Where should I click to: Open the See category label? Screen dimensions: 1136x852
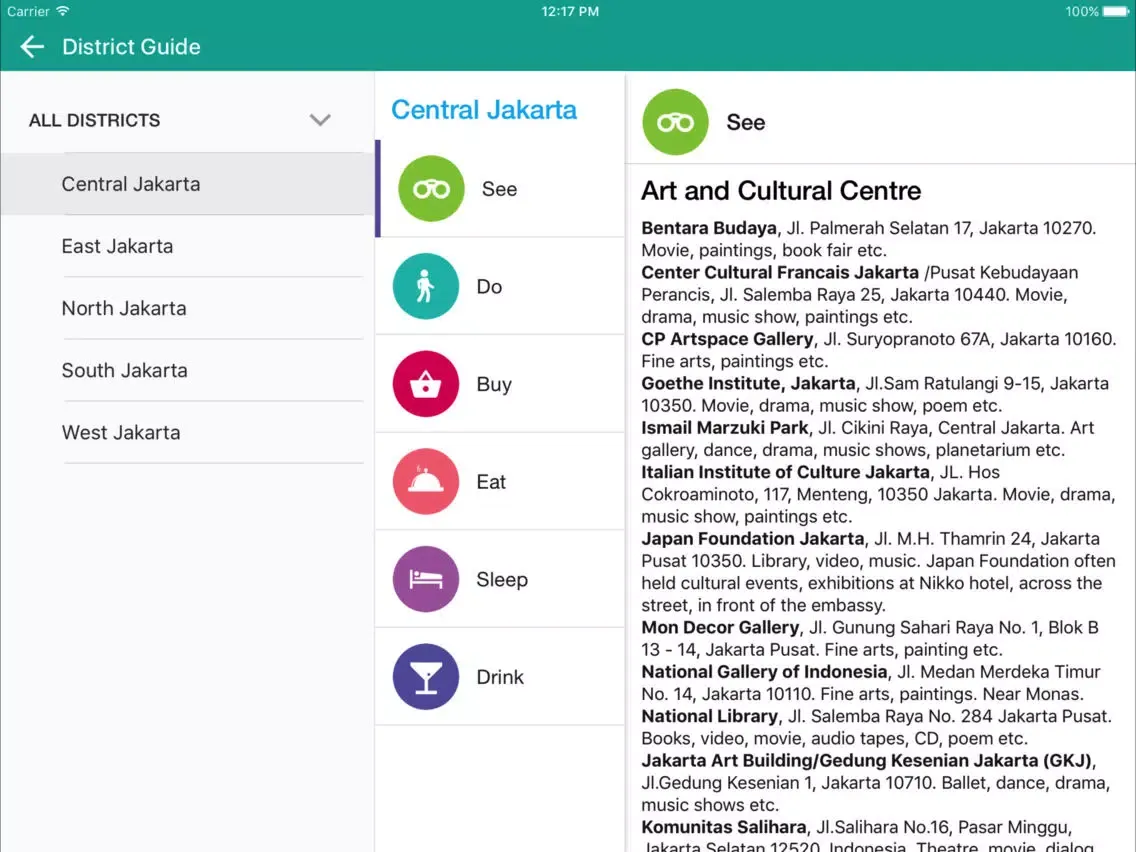coord(499,189)
